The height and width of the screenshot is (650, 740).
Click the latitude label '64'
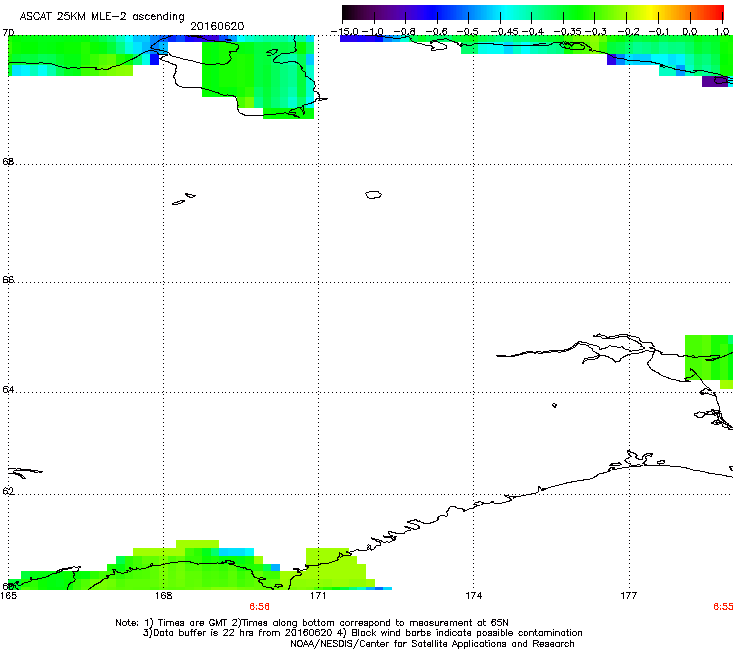(x=8, y=390)
